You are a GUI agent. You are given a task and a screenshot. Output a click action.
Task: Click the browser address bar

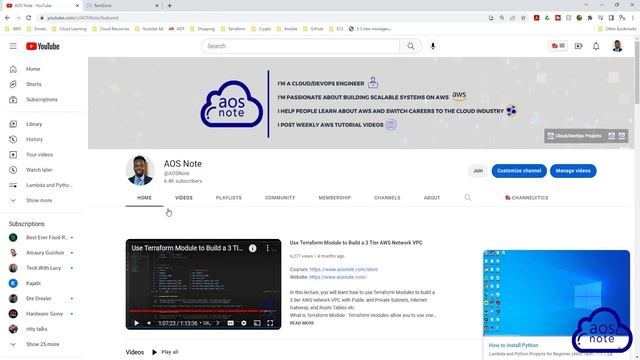pos(261,18)
